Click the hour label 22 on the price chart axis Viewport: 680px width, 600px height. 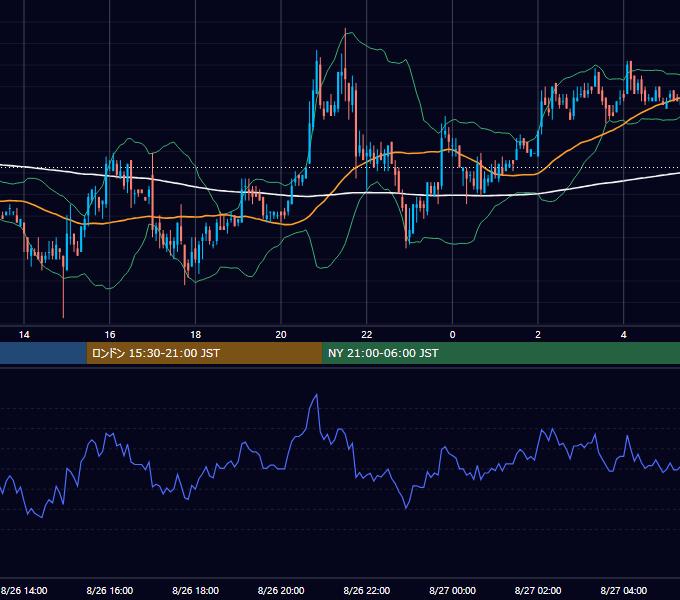point(367,335)
